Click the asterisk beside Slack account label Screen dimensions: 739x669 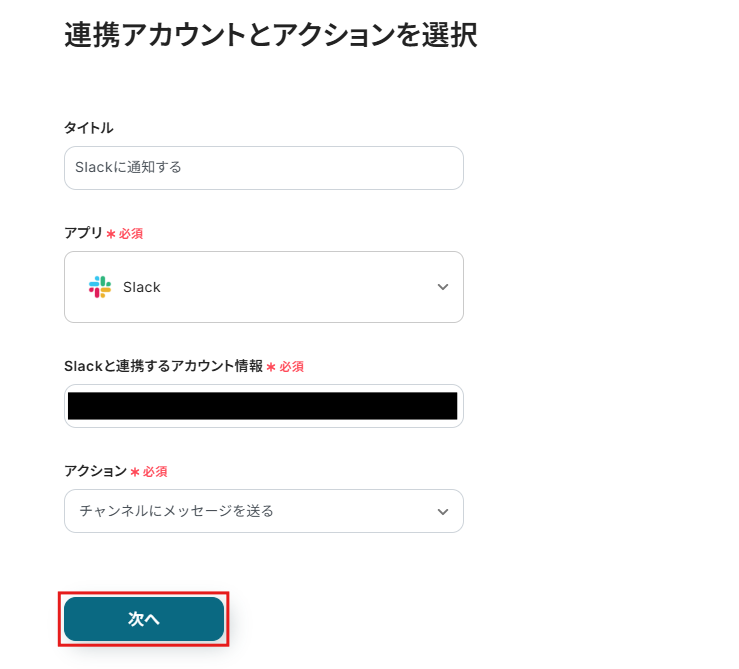point(271,368)
